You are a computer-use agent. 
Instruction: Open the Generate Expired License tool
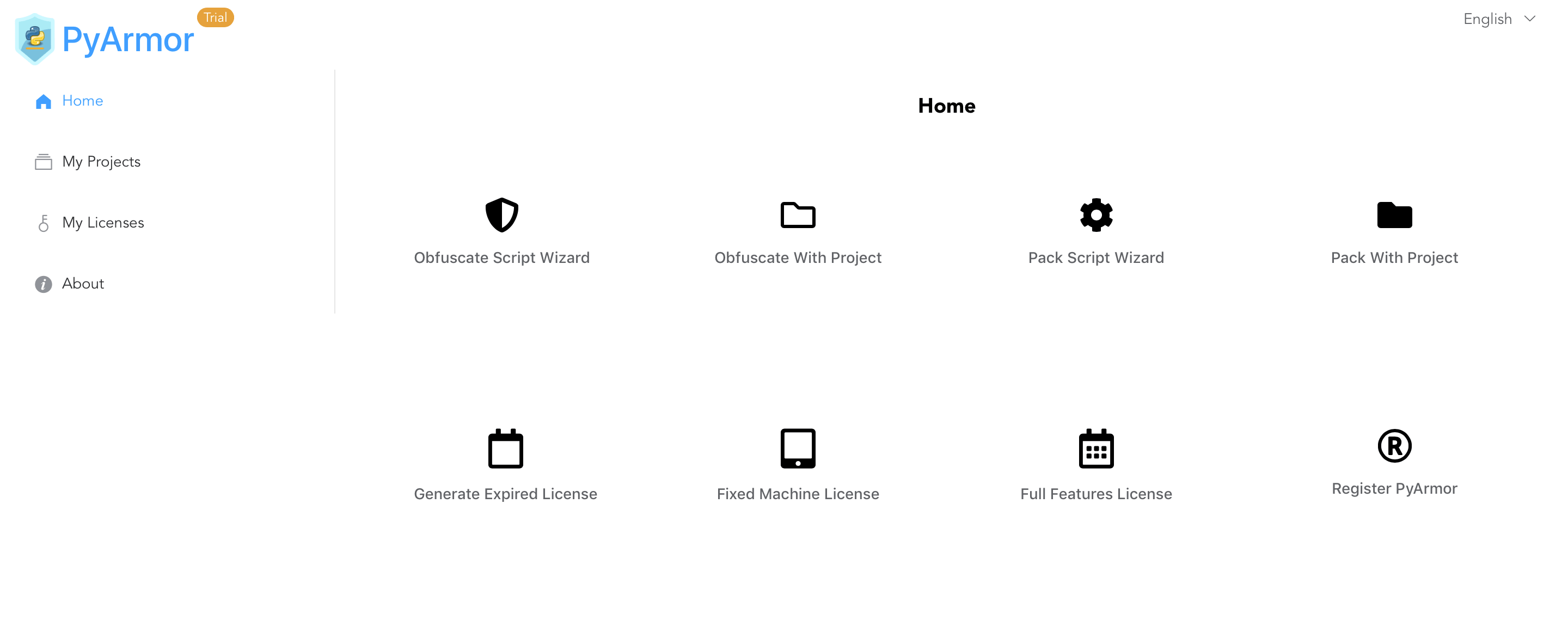tap(505, 464)
